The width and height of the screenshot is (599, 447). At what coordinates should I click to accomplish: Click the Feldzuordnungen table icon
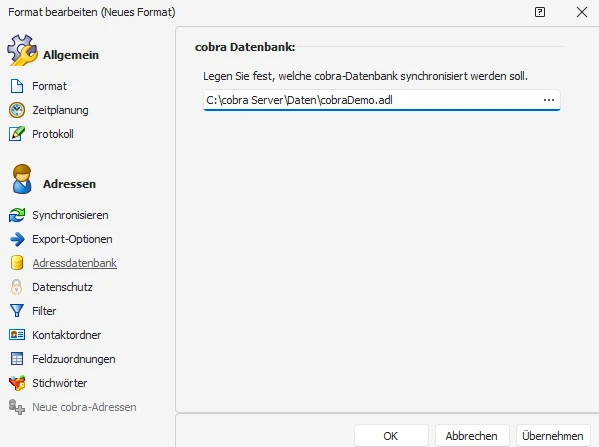(x=17, y=359)
